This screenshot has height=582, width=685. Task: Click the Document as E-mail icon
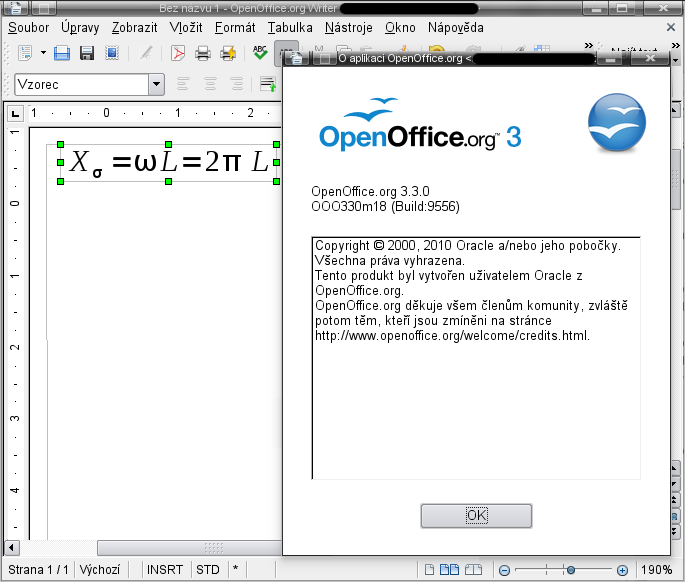tap(112, 53)
